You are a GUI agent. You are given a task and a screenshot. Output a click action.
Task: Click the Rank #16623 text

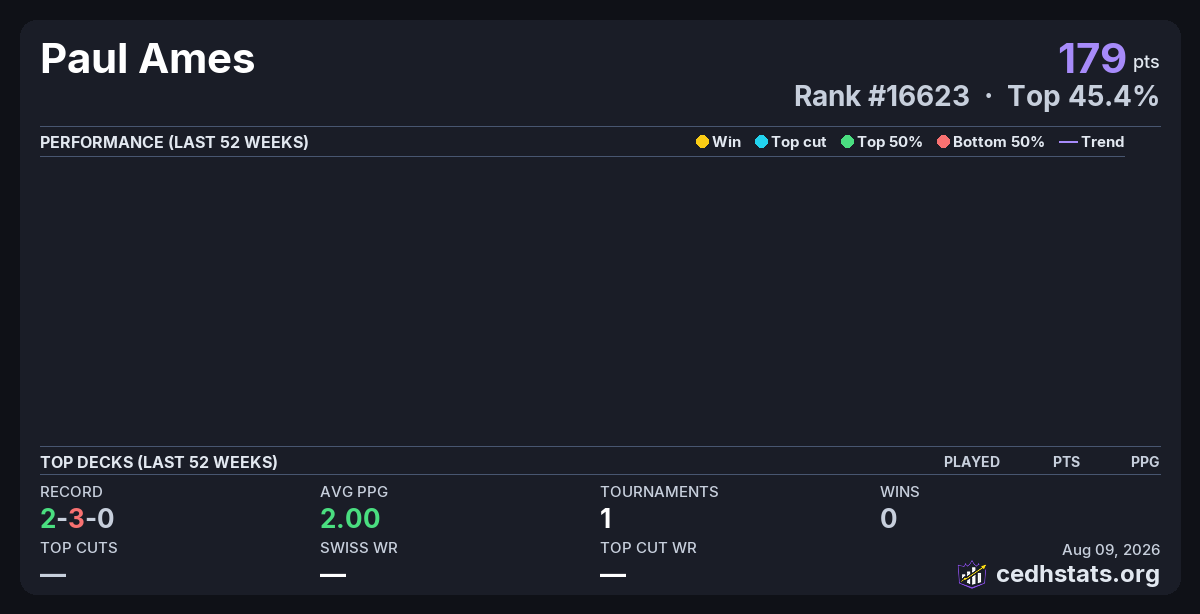(x=882, y=96)
